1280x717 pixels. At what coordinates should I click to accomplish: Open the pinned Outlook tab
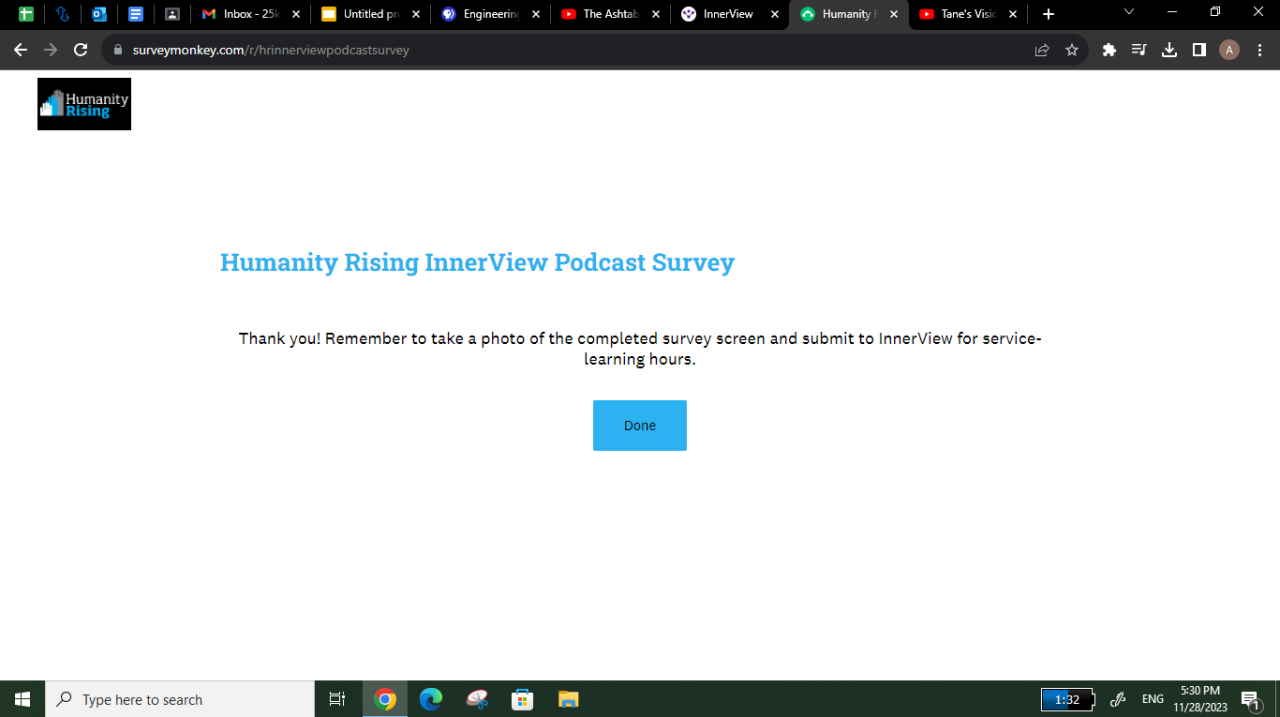(99, 14)
